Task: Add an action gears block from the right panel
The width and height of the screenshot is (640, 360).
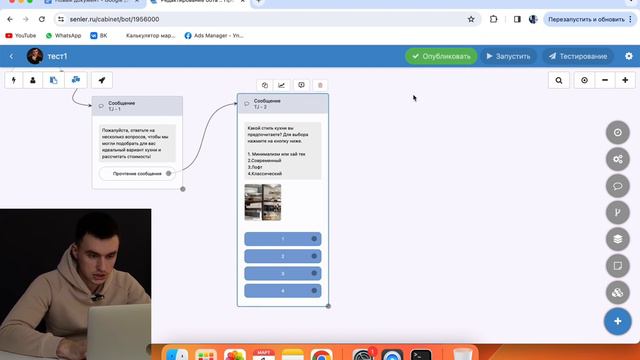Action: [618, 159]
